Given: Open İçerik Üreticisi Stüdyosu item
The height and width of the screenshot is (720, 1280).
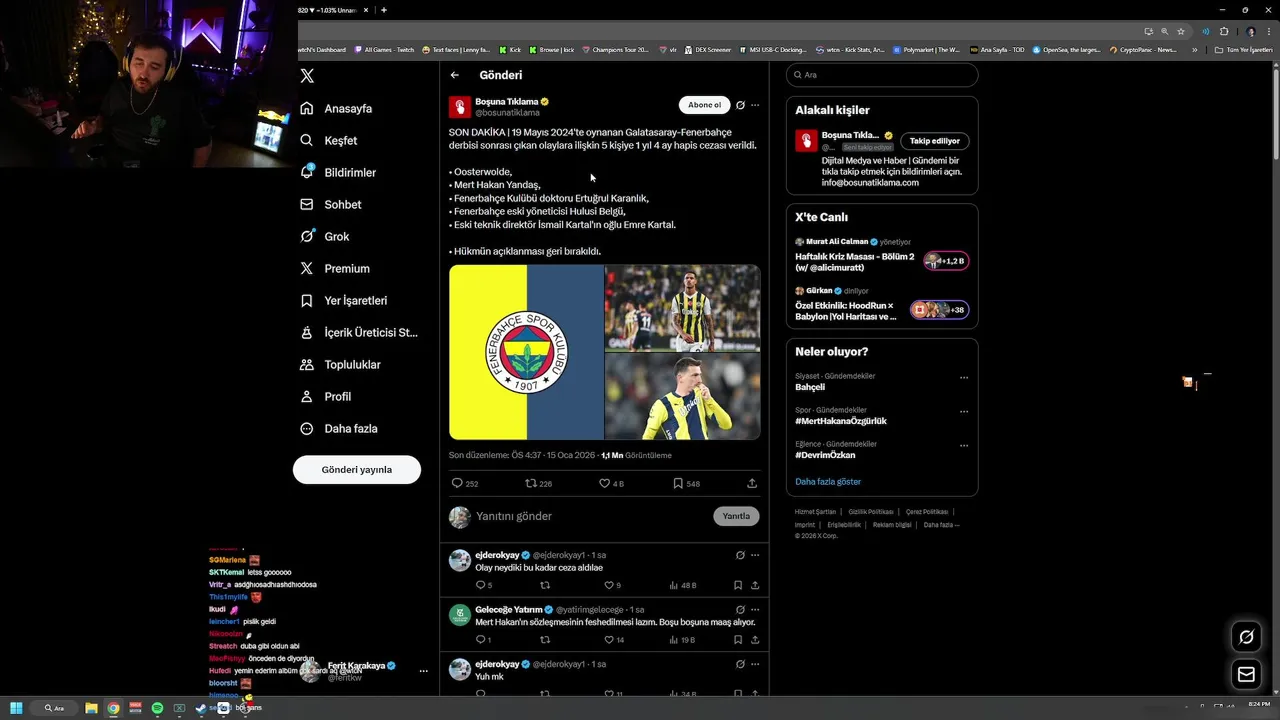Looking at the screenshot, I should pyautogui.click(x=359, y=332).
